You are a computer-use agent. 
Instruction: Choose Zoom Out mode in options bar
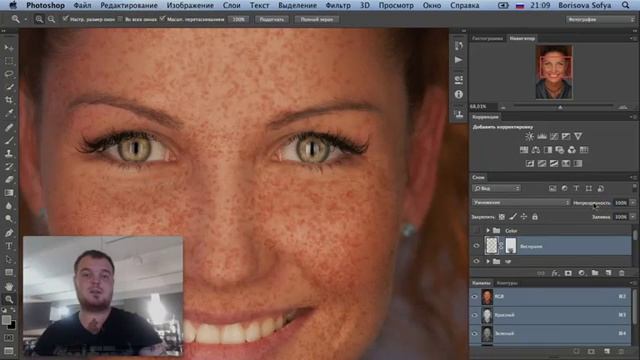point(51,19)
